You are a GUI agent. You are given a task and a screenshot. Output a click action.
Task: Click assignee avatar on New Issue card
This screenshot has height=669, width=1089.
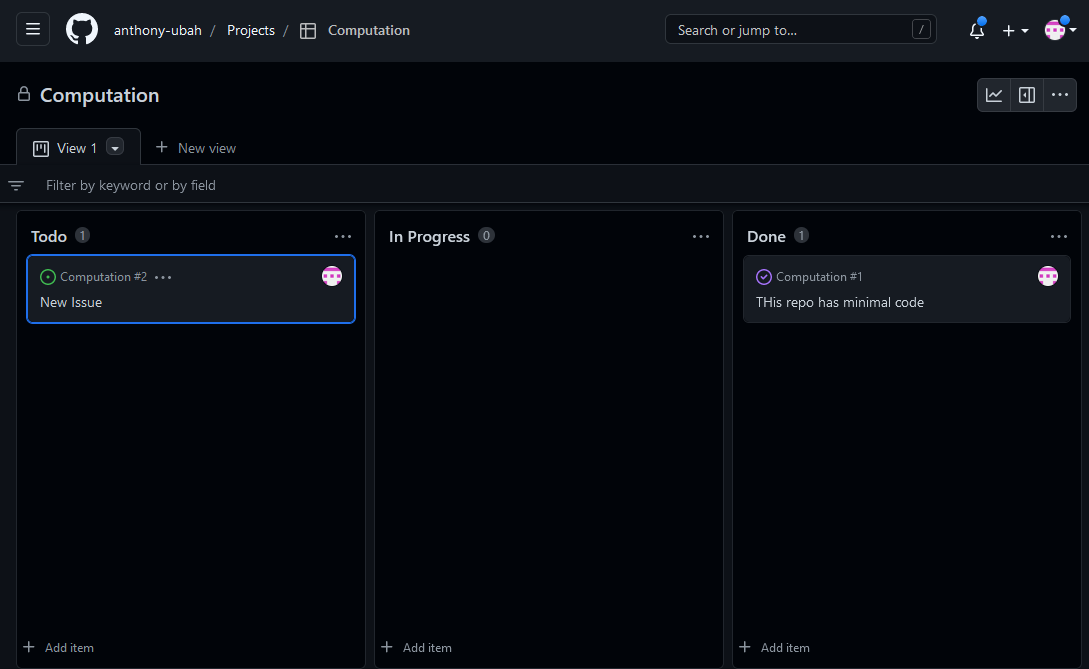click(x=332, y=276)
